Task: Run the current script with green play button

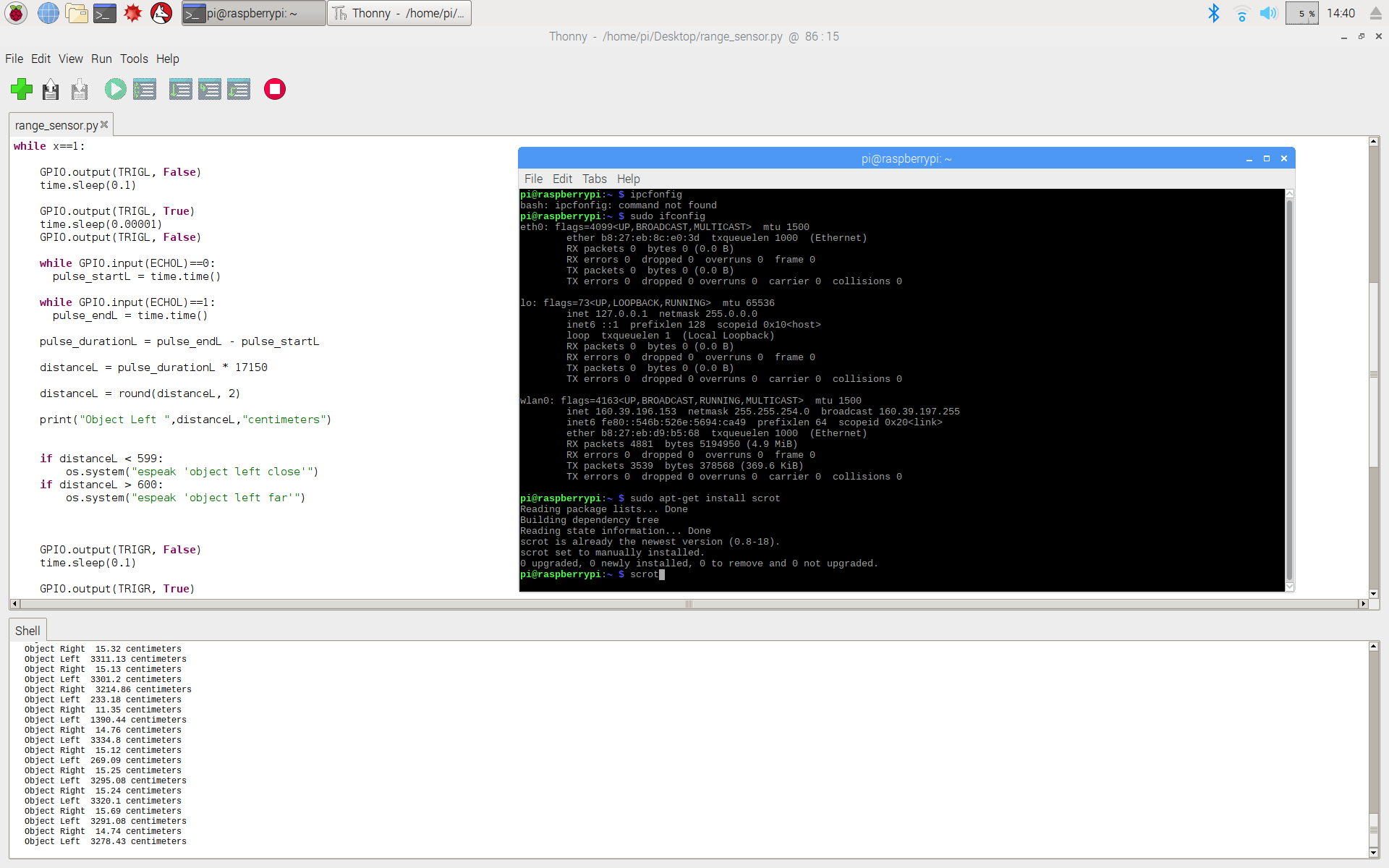Action: (115, 90)
